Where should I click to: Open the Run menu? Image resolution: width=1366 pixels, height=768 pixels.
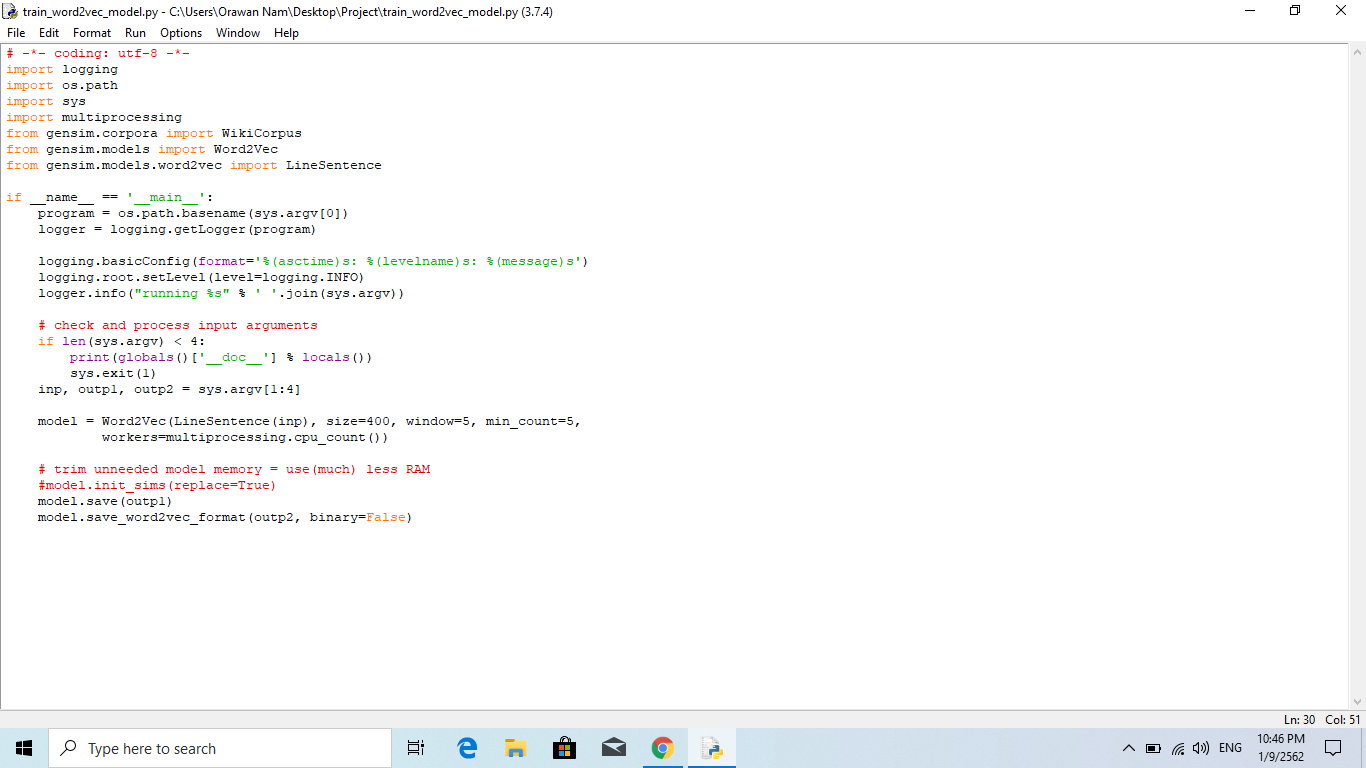135,32
